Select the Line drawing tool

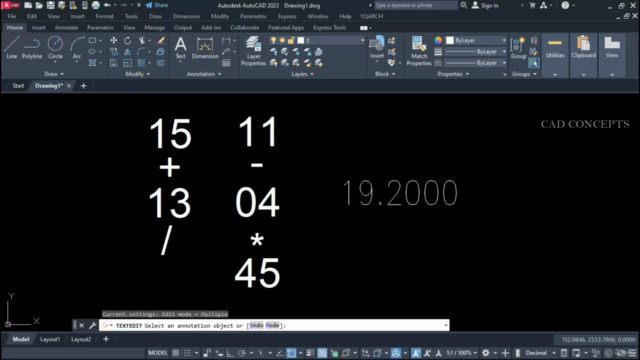tap(11, 48)
